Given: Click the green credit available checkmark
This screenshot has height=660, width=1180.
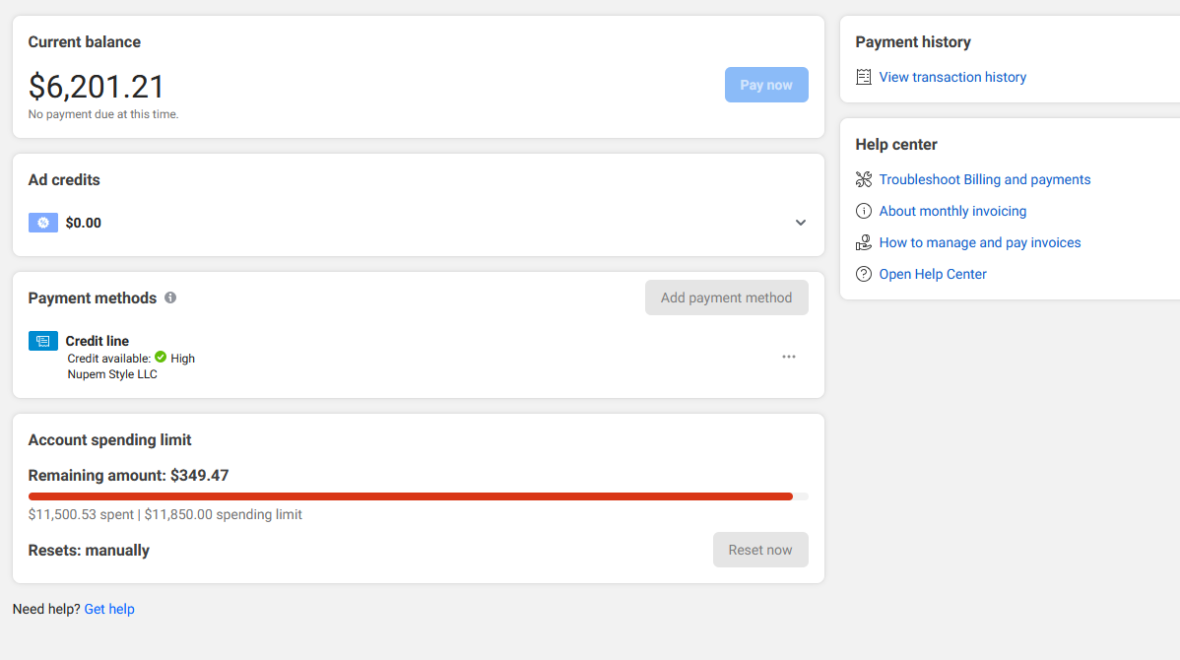Looking at the screenshot, I should 160,357.
